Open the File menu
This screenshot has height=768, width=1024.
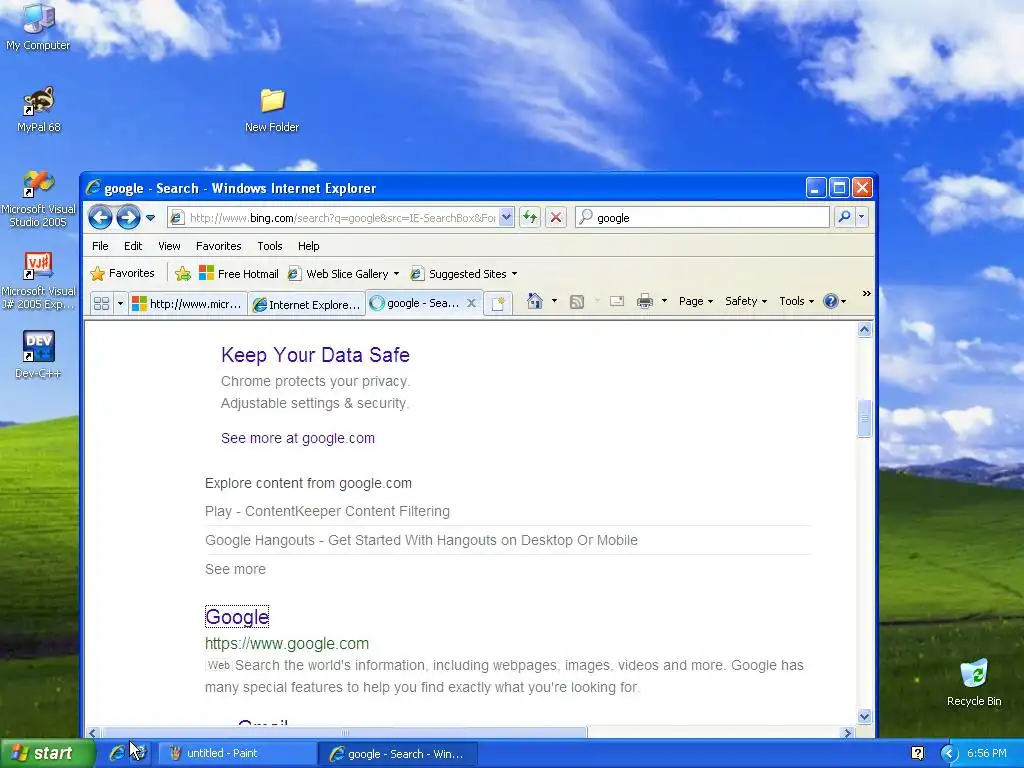[100, 246]
